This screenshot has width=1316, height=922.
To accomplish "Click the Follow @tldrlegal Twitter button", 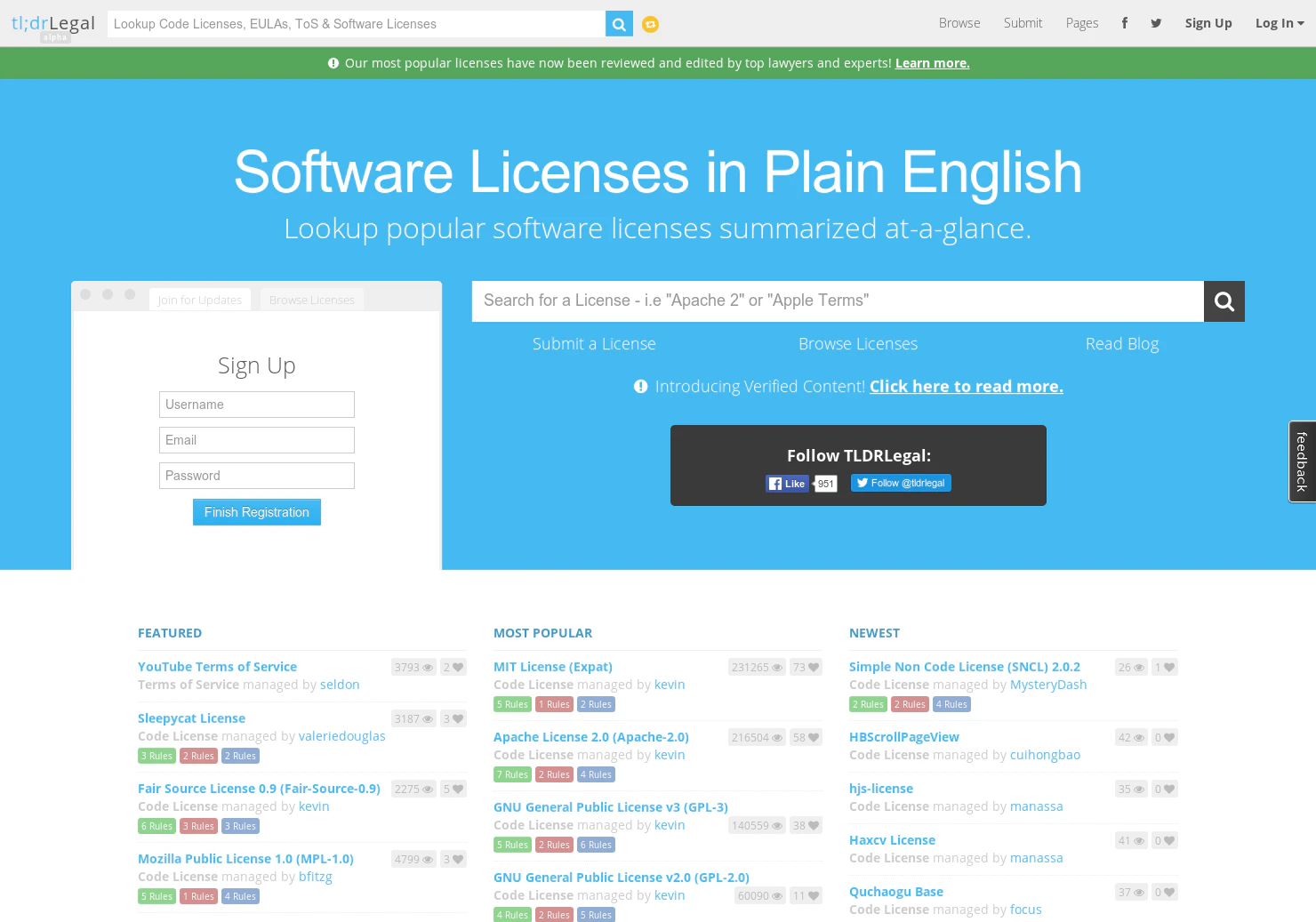I will point(901,483).
